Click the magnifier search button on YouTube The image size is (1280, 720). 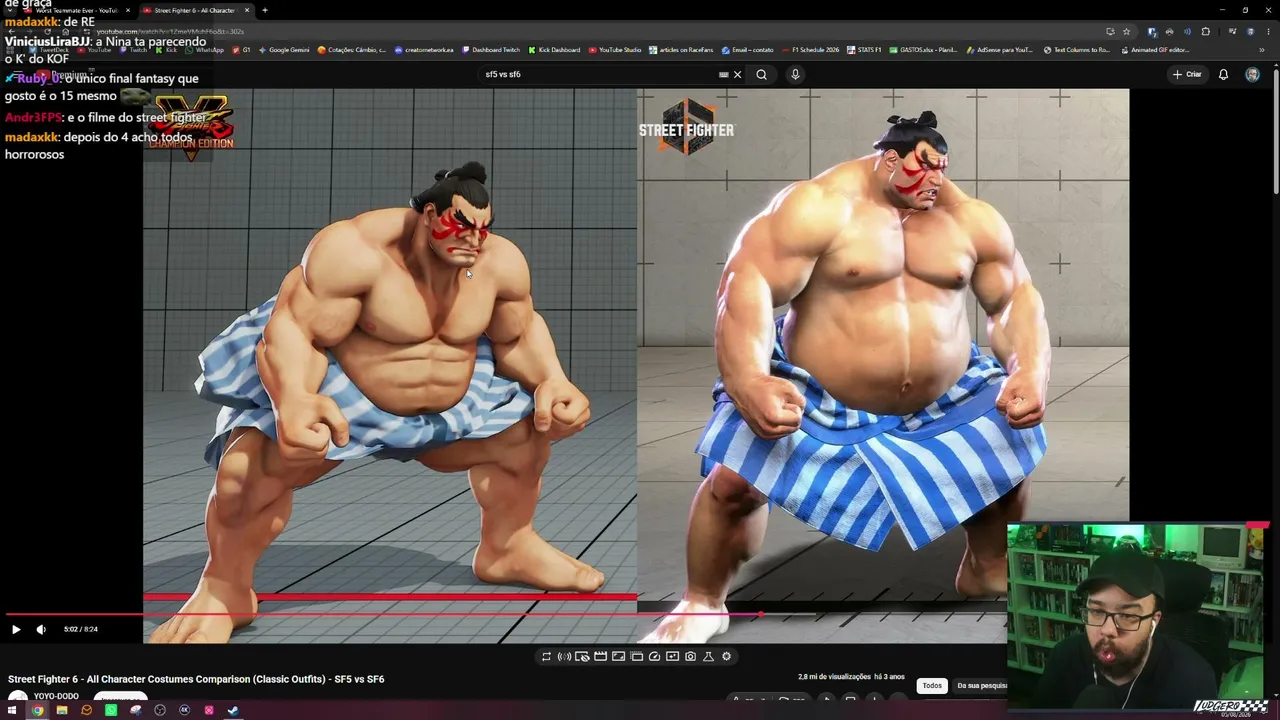[x=761, y=74]
